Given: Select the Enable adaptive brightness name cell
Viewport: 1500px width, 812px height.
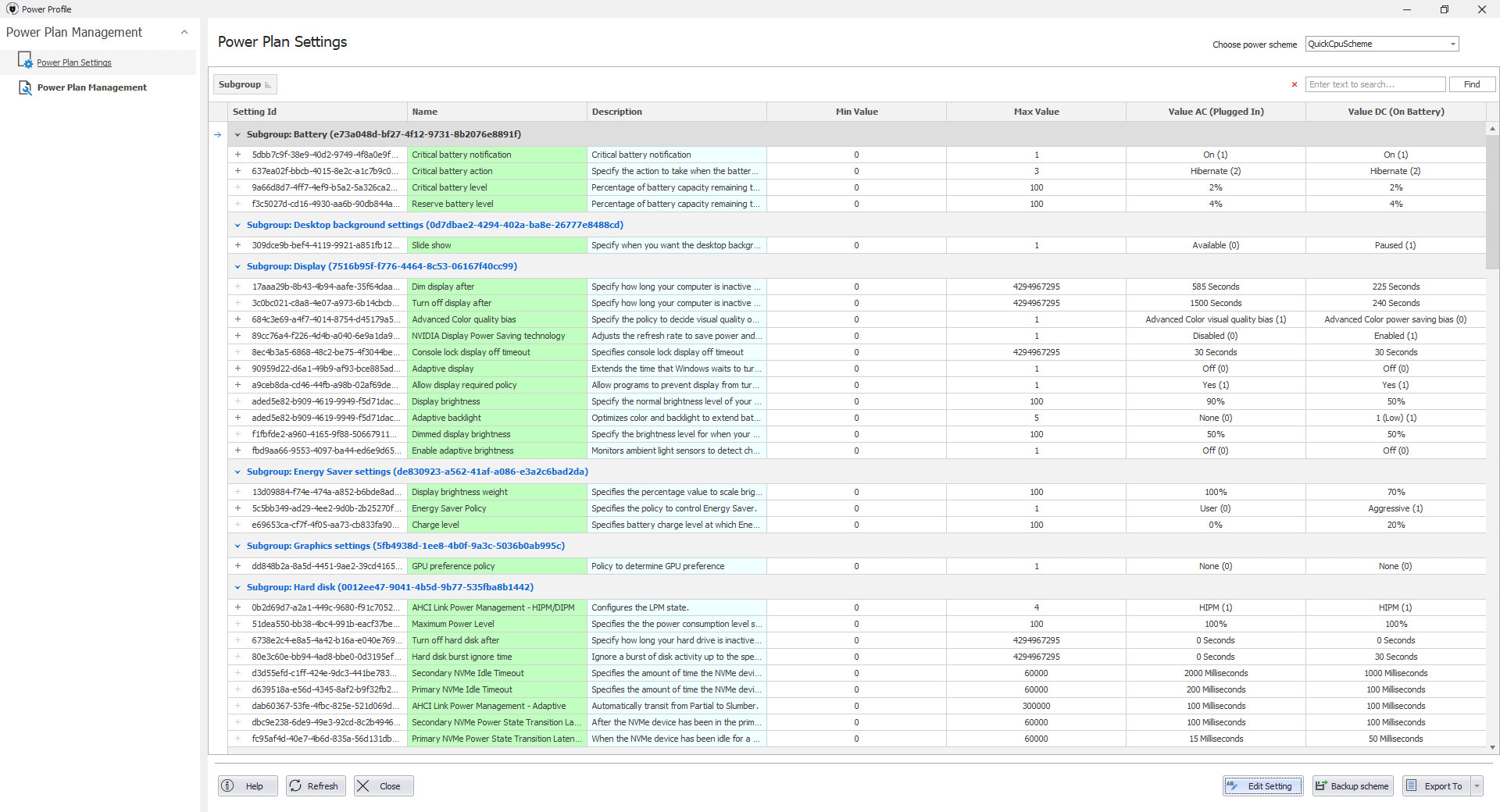Looking at the screenshot, I should tap(497, 451).
